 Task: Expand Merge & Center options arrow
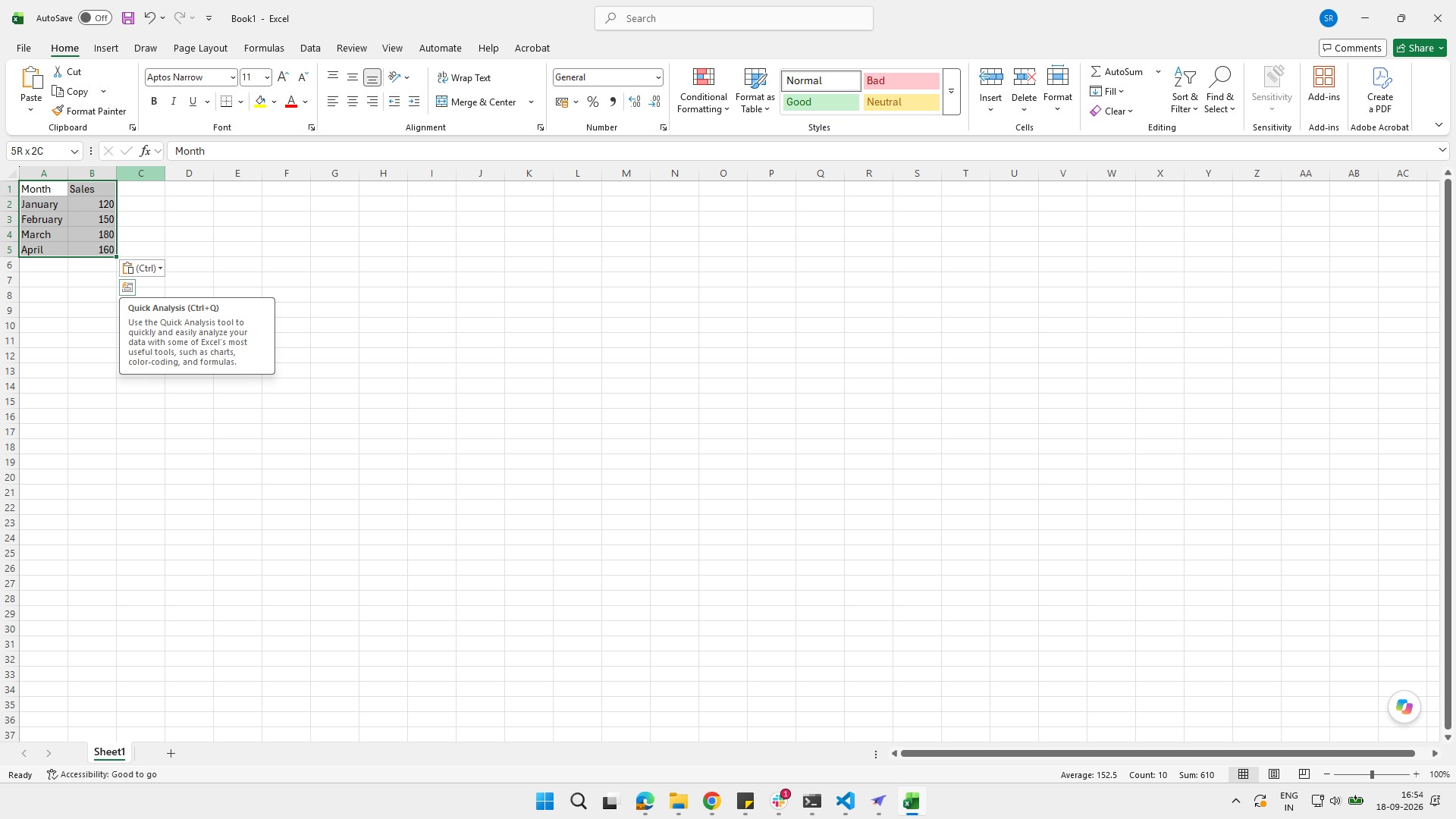531,102
